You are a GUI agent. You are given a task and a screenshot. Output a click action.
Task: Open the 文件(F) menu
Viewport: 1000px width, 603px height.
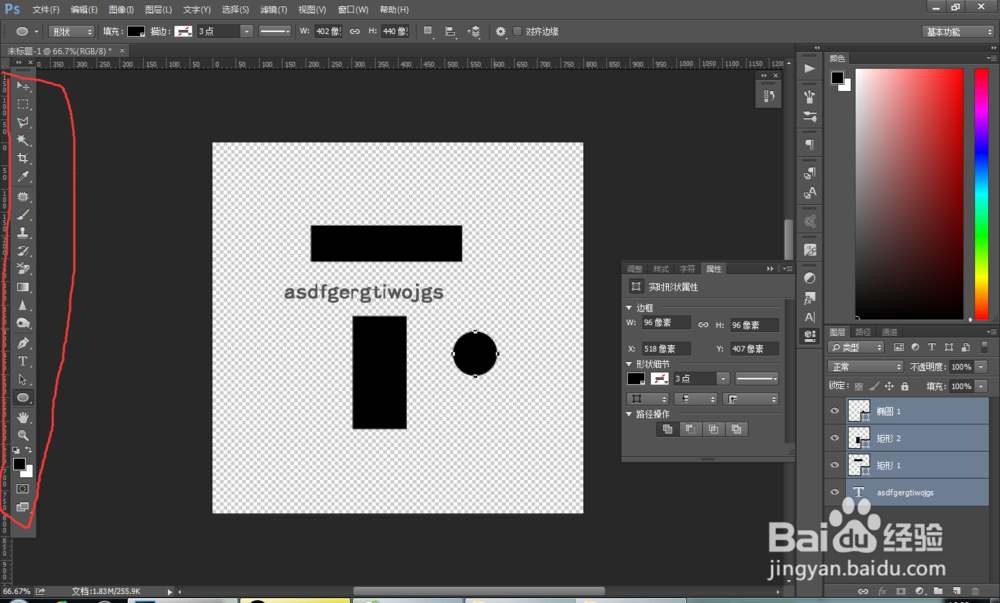(45, 10)
